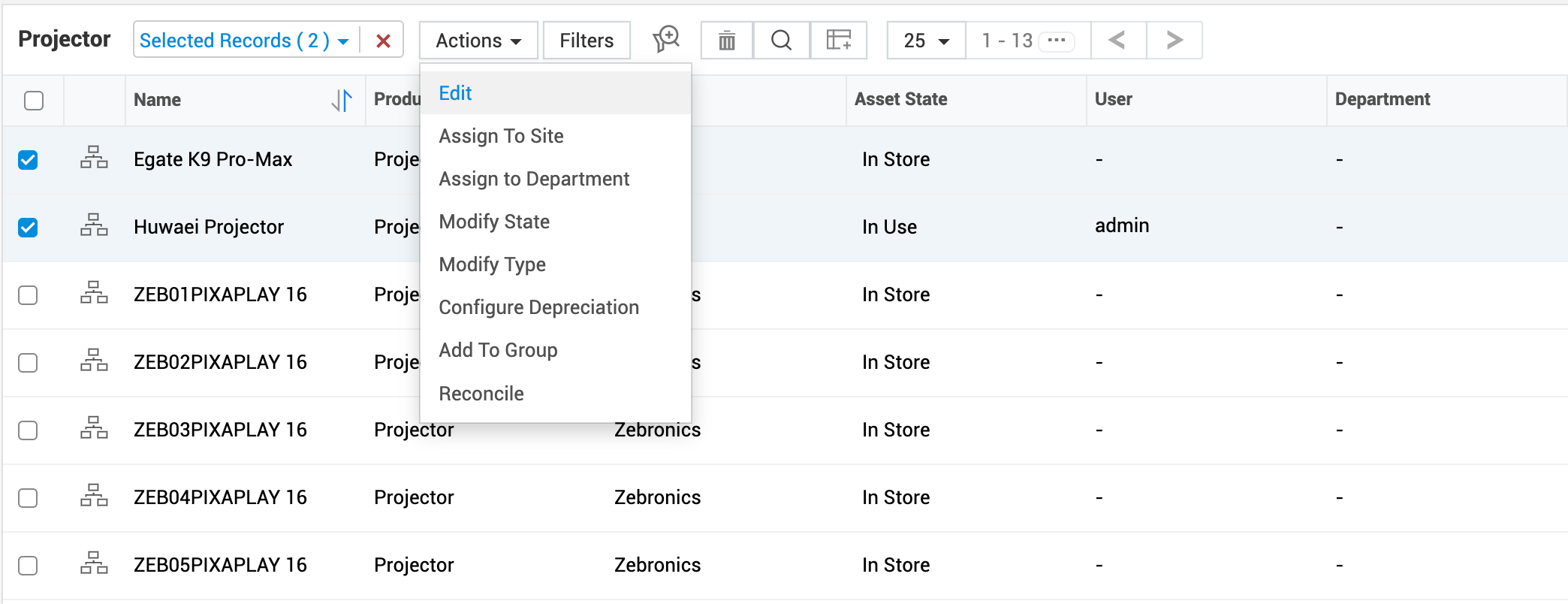Toggle the select-all header checkbox

click(x=34, y=100)
